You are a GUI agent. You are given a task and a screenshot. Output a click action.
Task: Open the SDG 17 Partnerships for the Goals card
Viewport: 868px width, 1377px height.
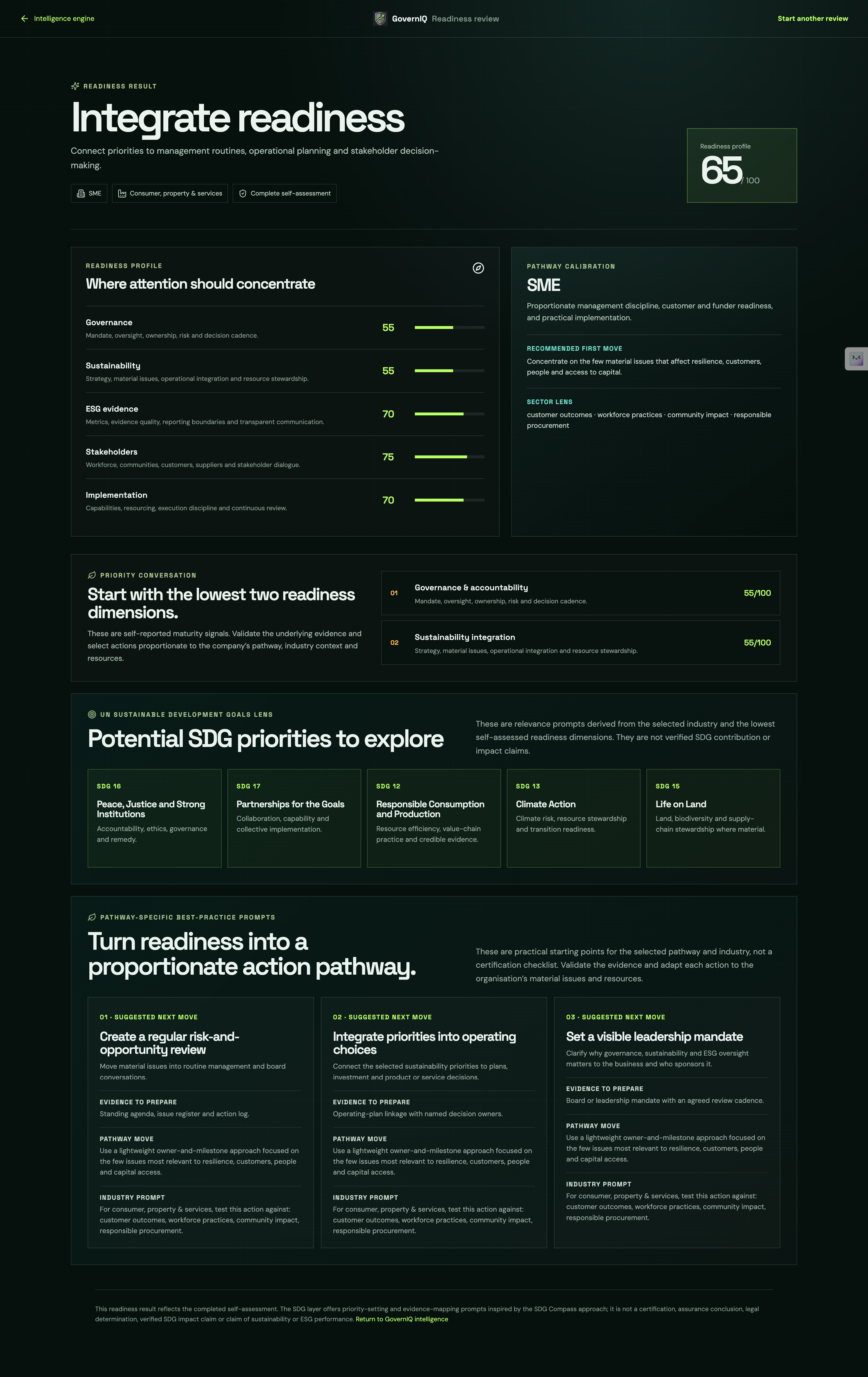(294, 818)
